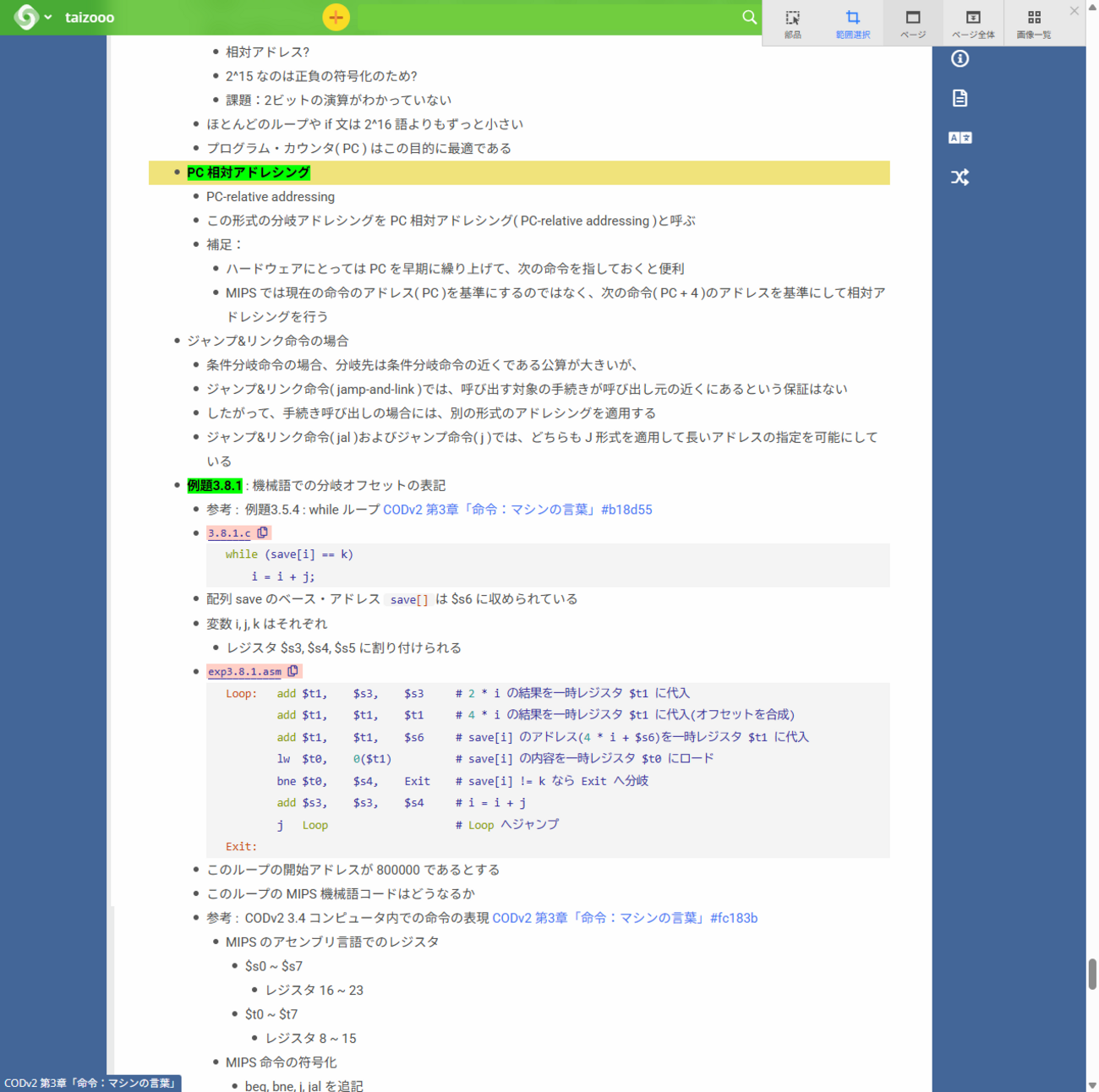The height and width of the screenshot is (1092, 1099).
Task: Create new page with yellow plus button
Action: tap(336, 17)
